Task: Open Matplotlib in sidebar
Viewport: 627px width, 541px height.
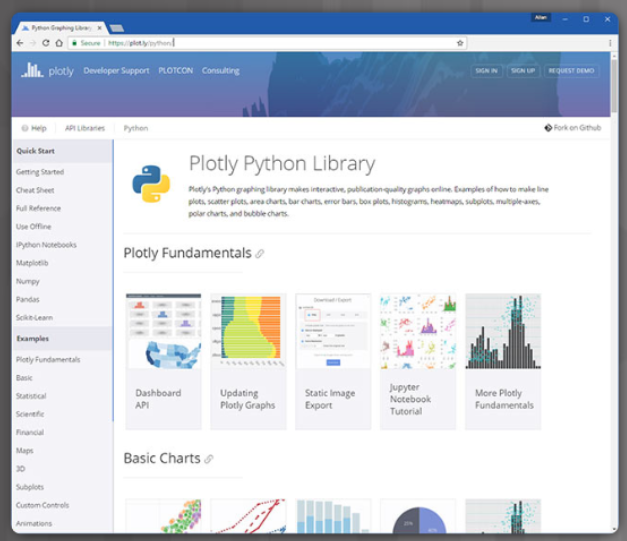Action: tap(32, 263)
